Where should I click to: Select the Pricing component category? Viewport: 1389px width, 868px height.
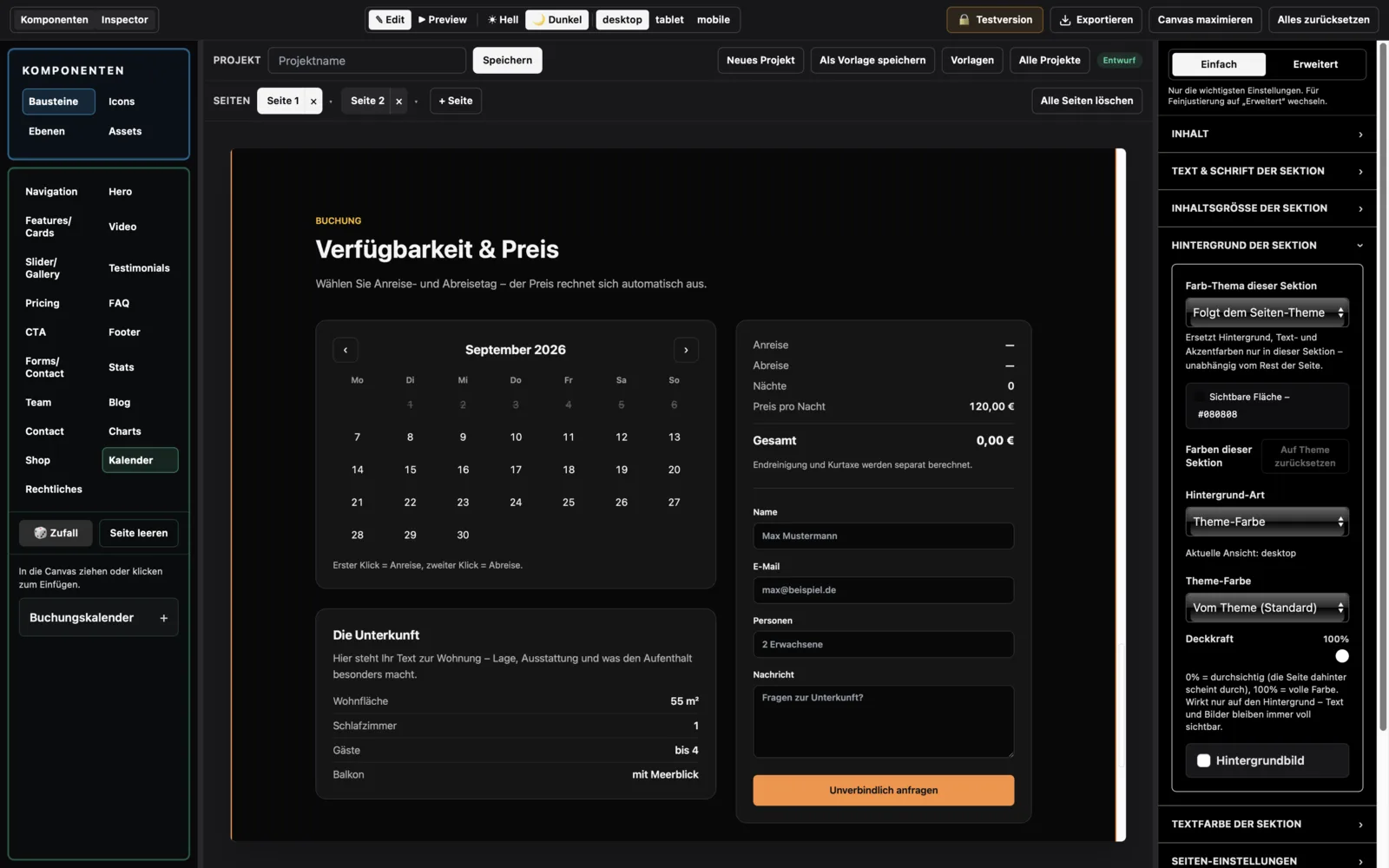(43, 303)
